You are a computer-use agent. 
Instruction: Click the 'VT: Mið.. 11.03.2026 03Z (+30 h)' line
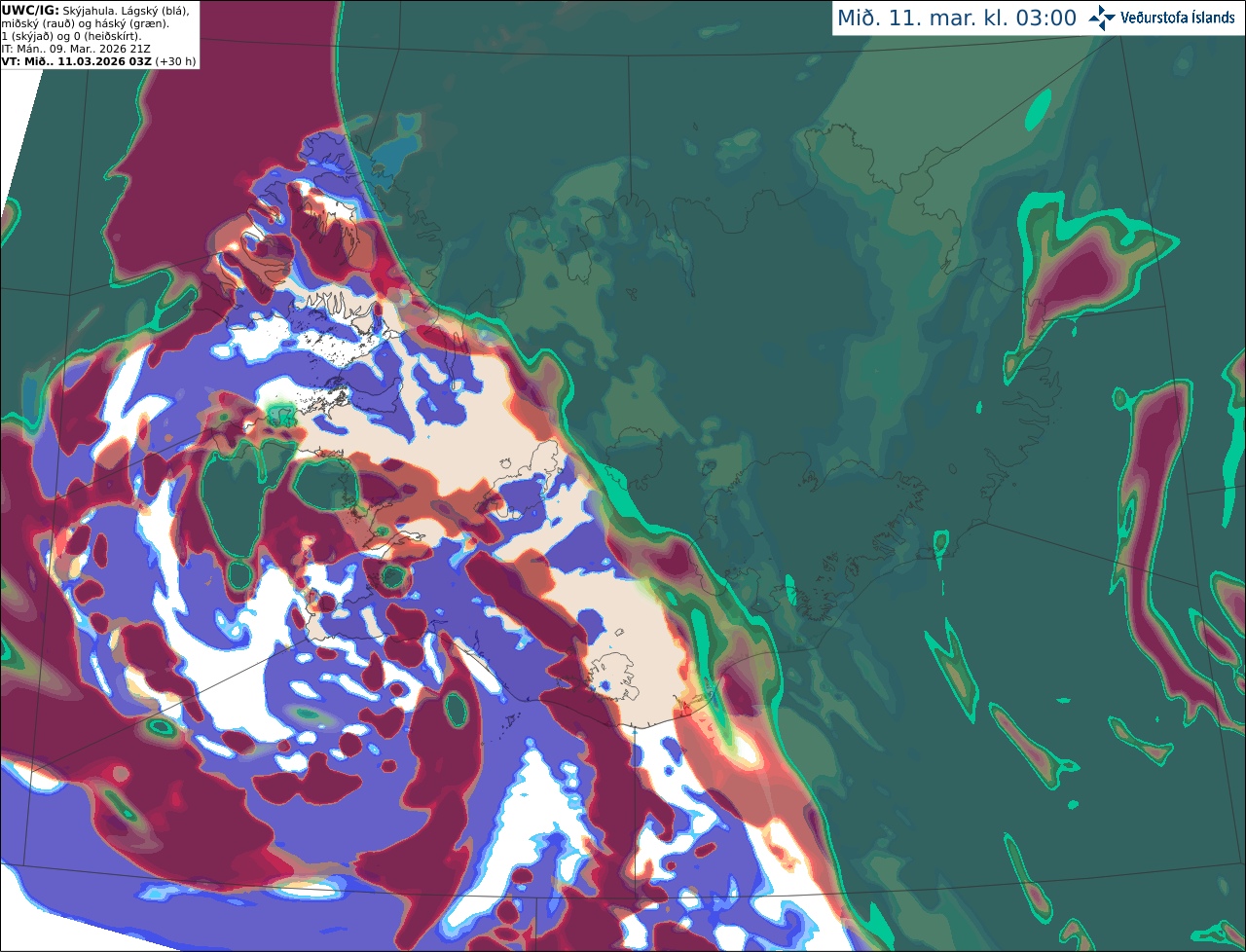coord(99,60)
